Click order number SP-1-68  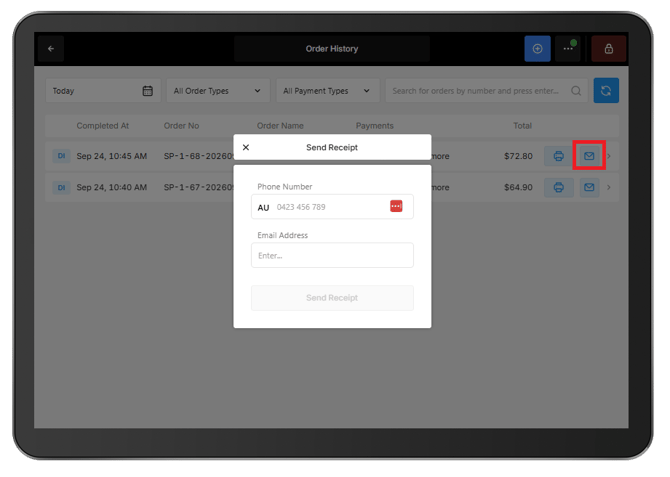coord(198,156)
